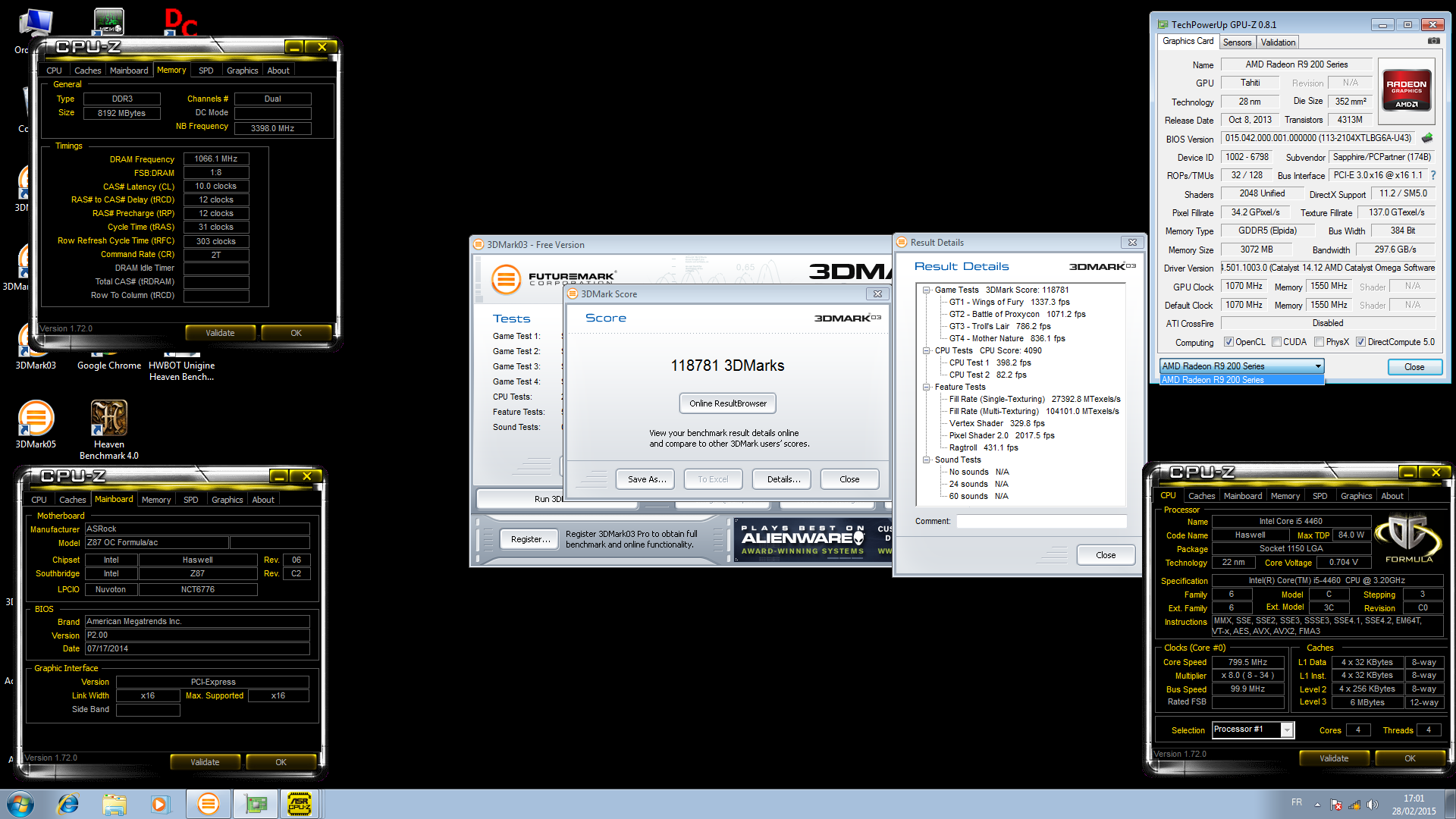Viewport: 1456px width, 819px height.
Task: Click Register in the 3DMark03 window
Action: click(x=530, y=539)
